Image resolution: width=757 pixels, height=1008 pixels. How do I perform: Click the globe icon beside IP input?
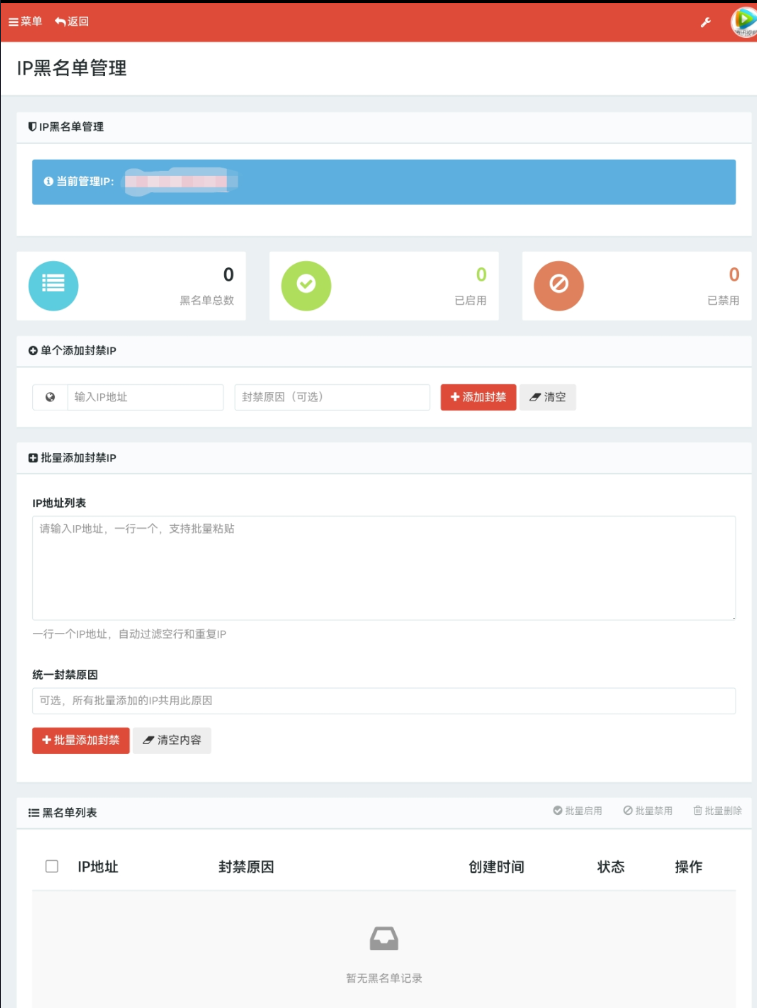point(50,397)
